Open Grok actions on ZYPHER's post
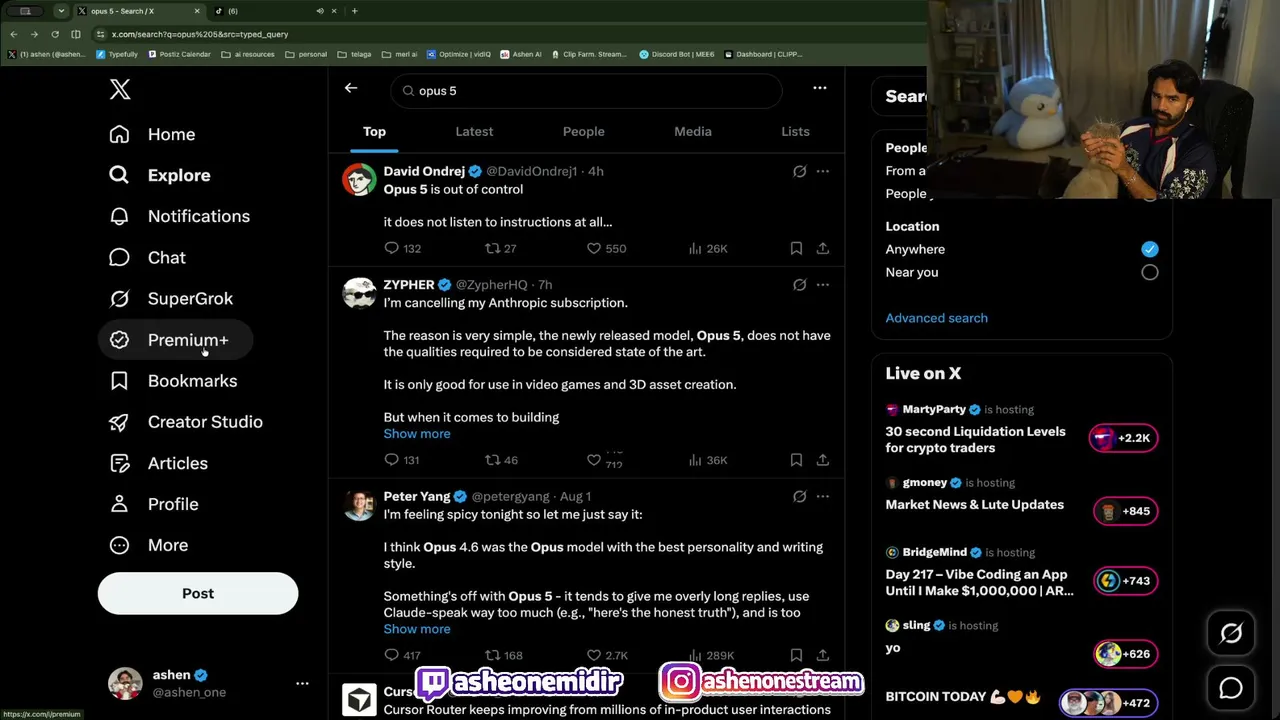 (x=800, y=285)
